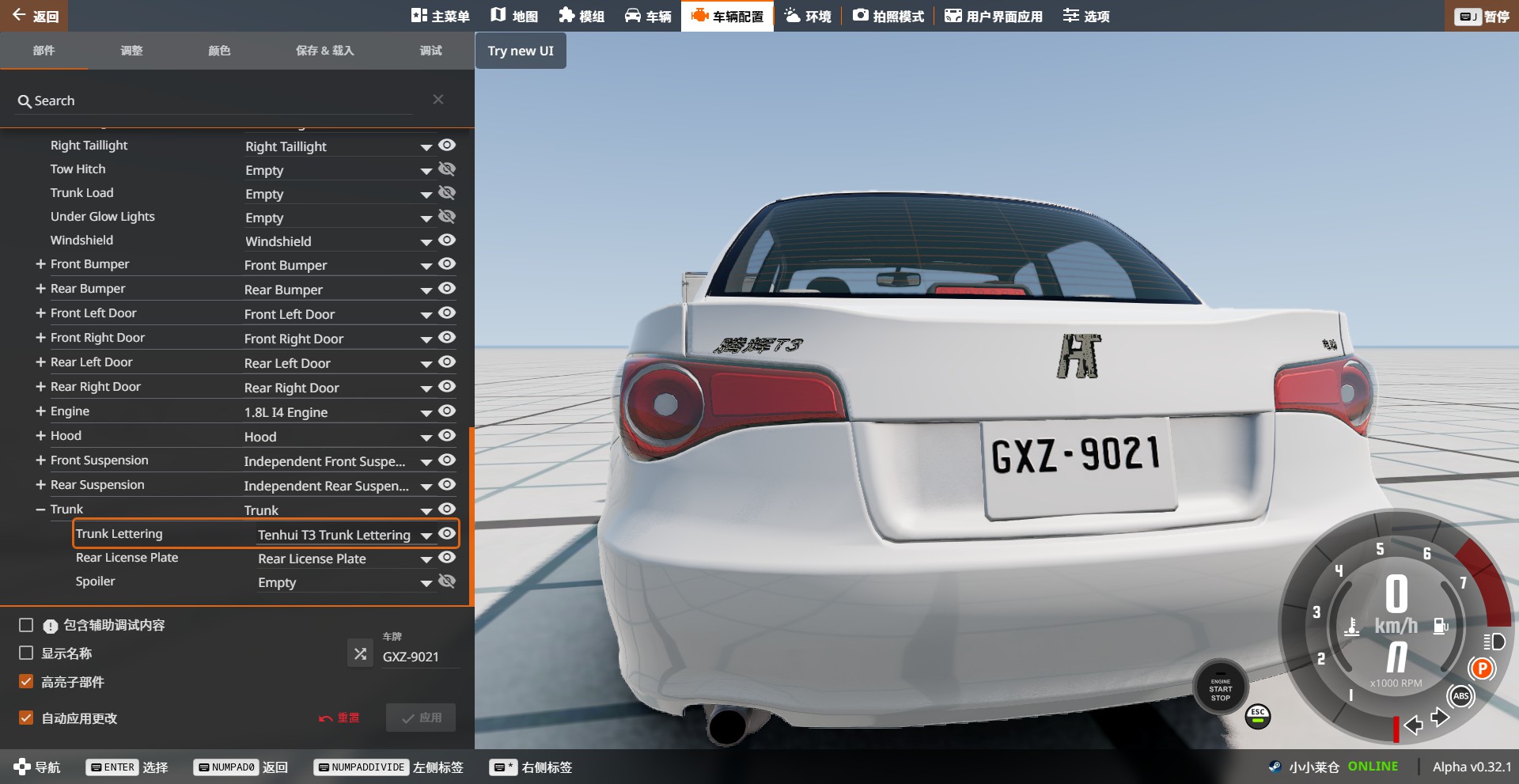This screenshot has height=784, width=1519.
Task: Expand the Front Bumper tree node
Action: [x=40, y=263]
